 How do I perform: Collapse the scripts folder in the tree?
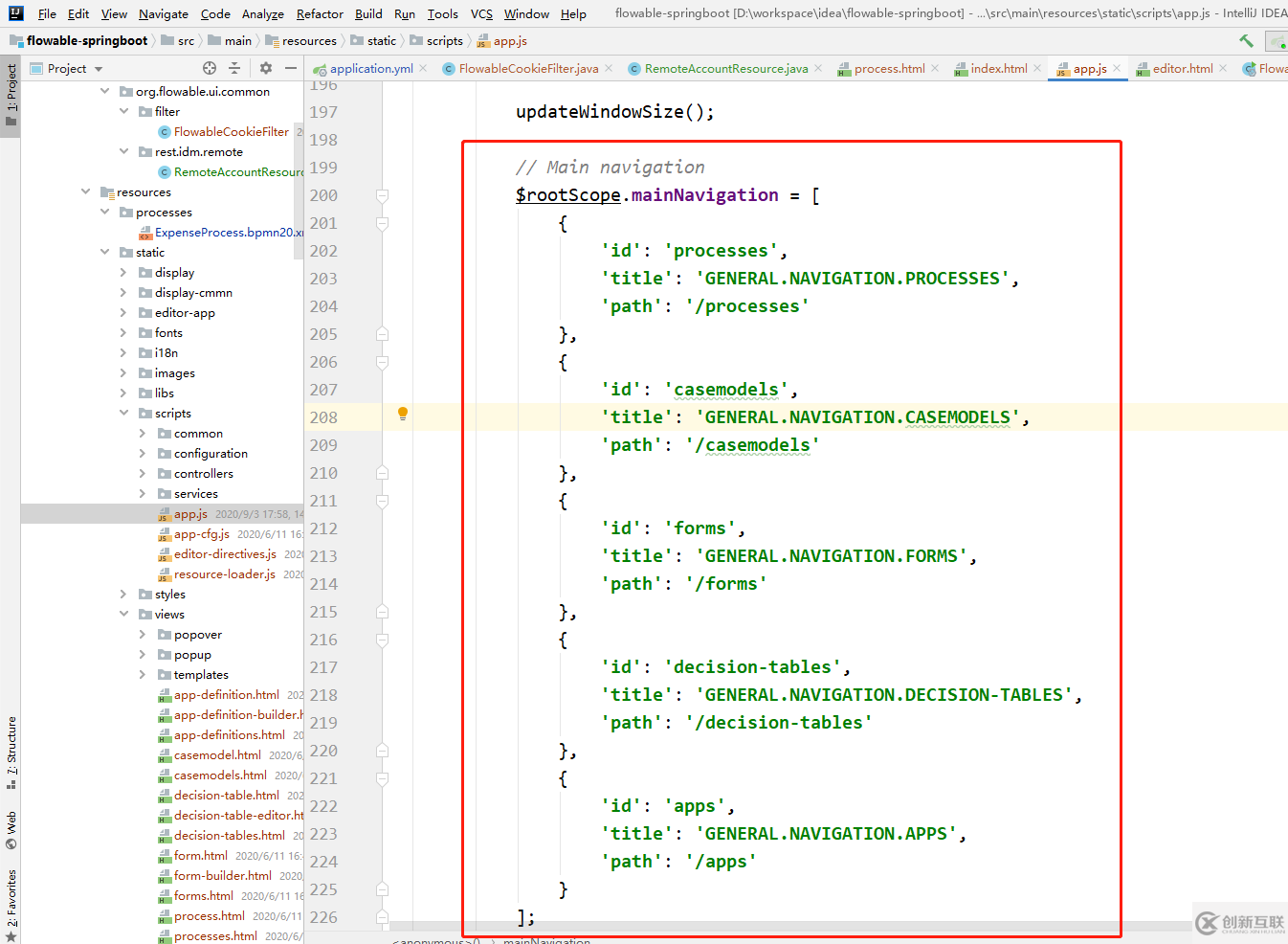coord(123,414)
